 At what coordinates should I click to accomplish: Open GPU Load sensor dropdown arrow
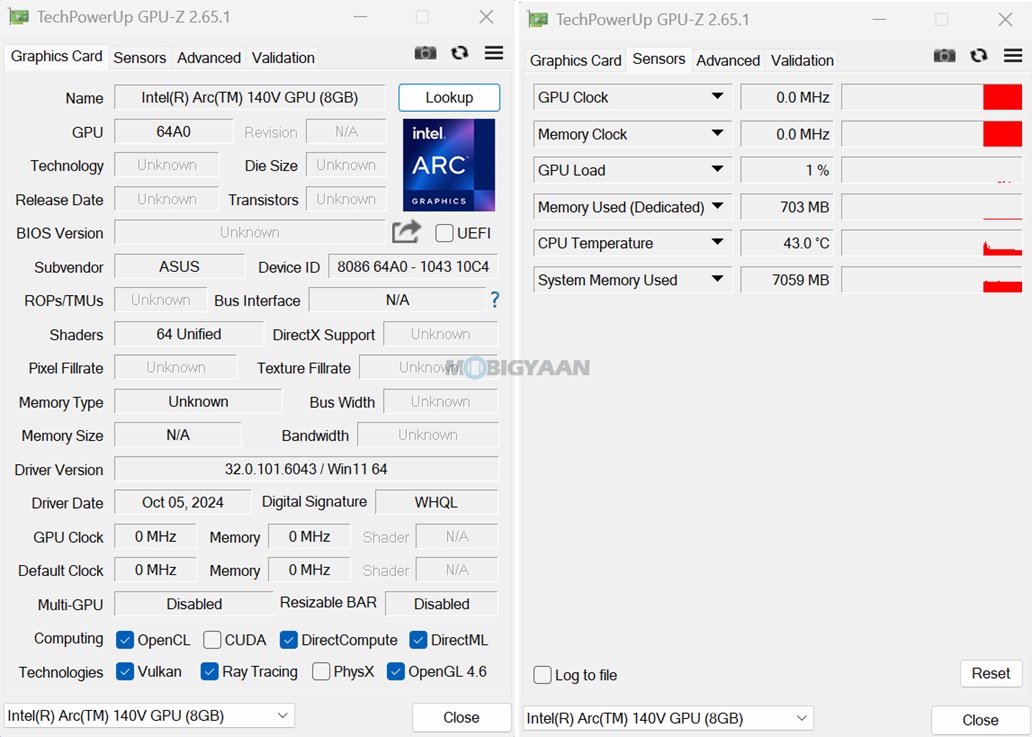coord(717,170)
